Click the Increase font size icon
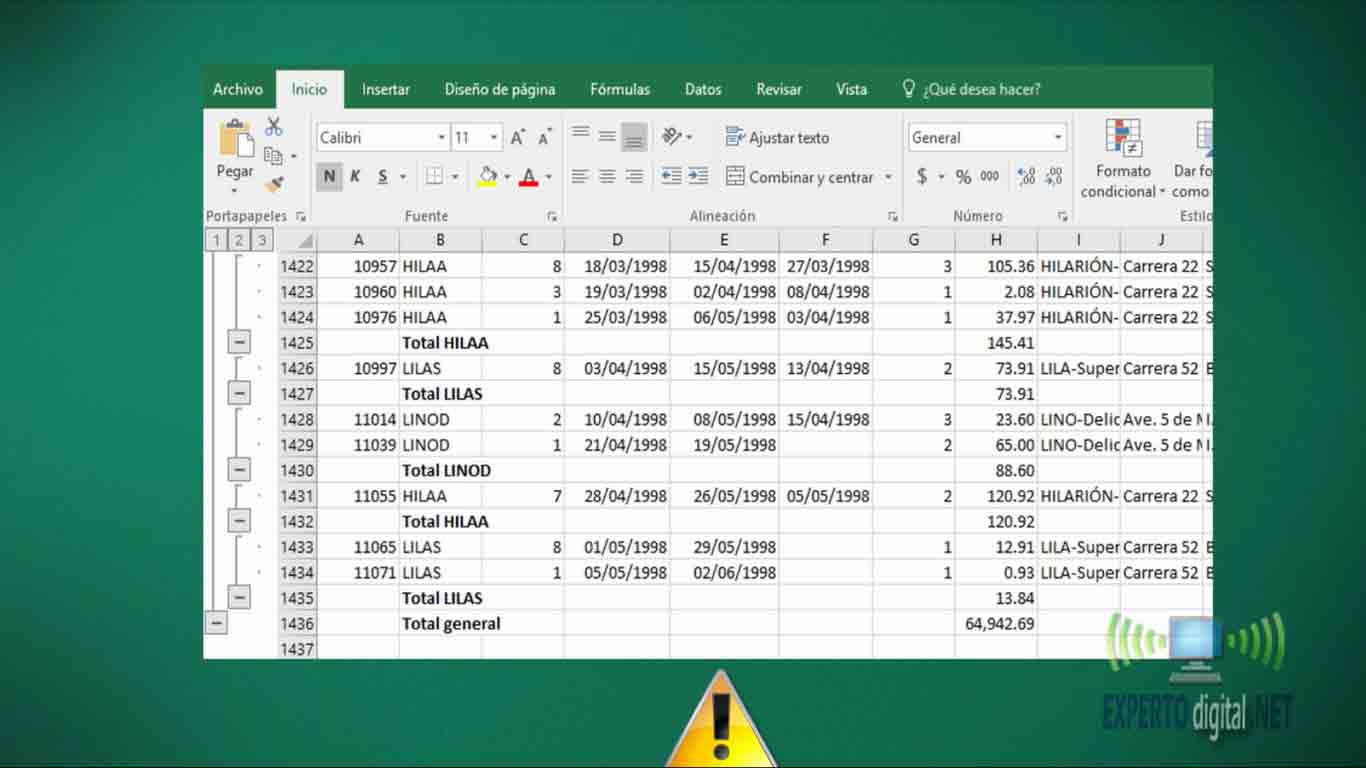This screenshot has width=1366, height=768. pyautogui.click(x=518, y=138)
